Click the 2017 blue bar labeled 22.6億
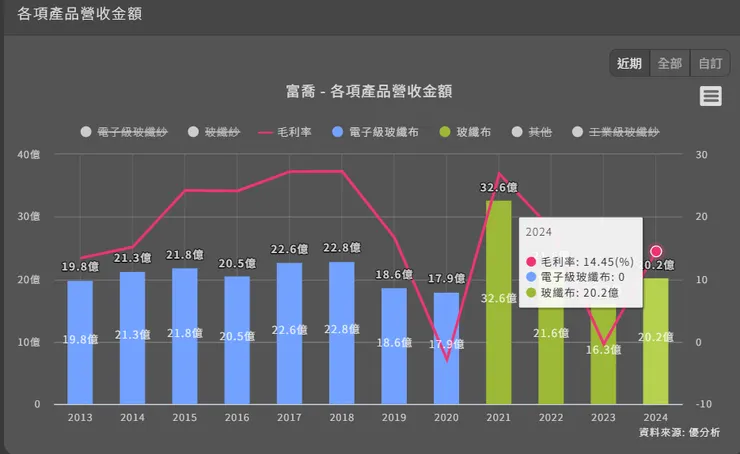Screen dimensions: 740x454 pyautogui.click(x=289, y=333)
